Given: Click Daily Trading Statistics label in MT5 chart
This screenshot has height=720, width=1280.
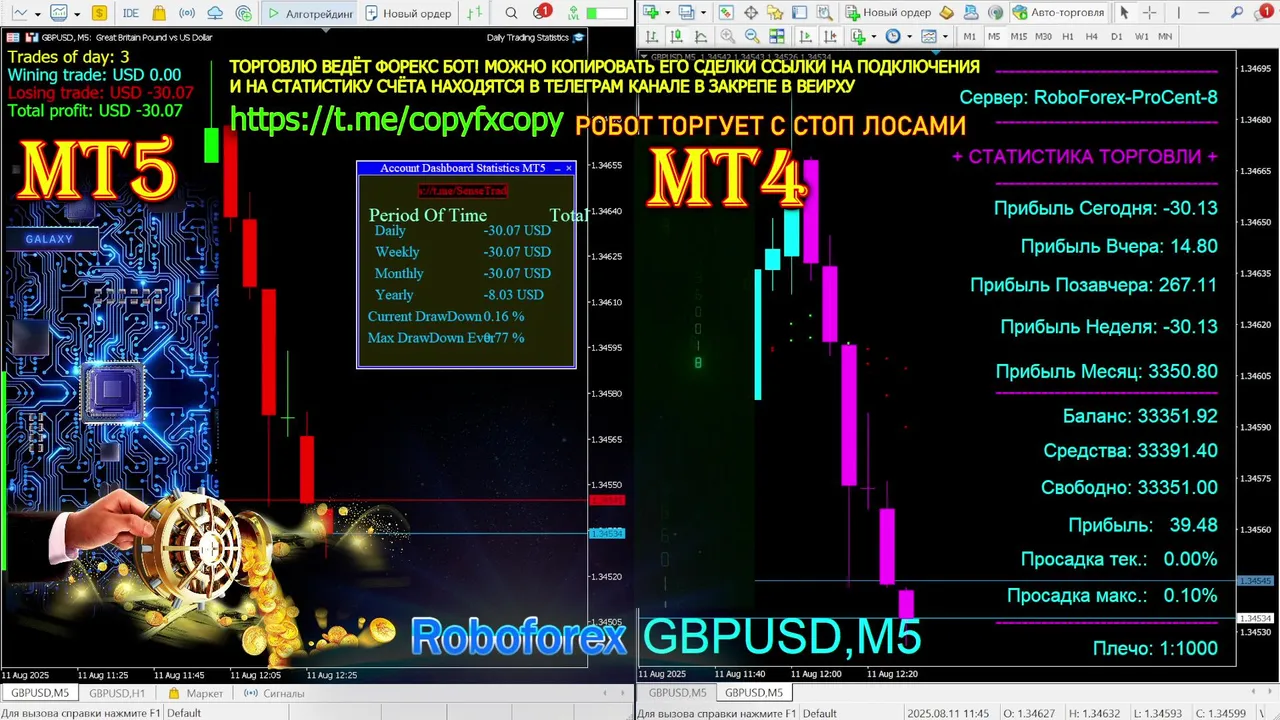Looking at the screenshot, I should 527,37.
